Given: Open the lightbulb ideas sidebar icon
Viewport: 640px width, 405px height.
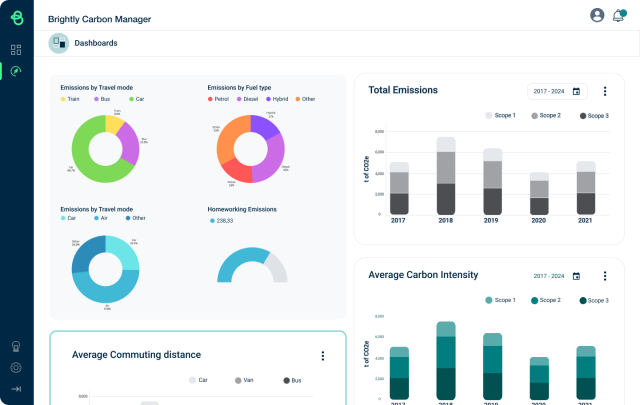Looking at the screenshot, I should (x=16, y=347).
